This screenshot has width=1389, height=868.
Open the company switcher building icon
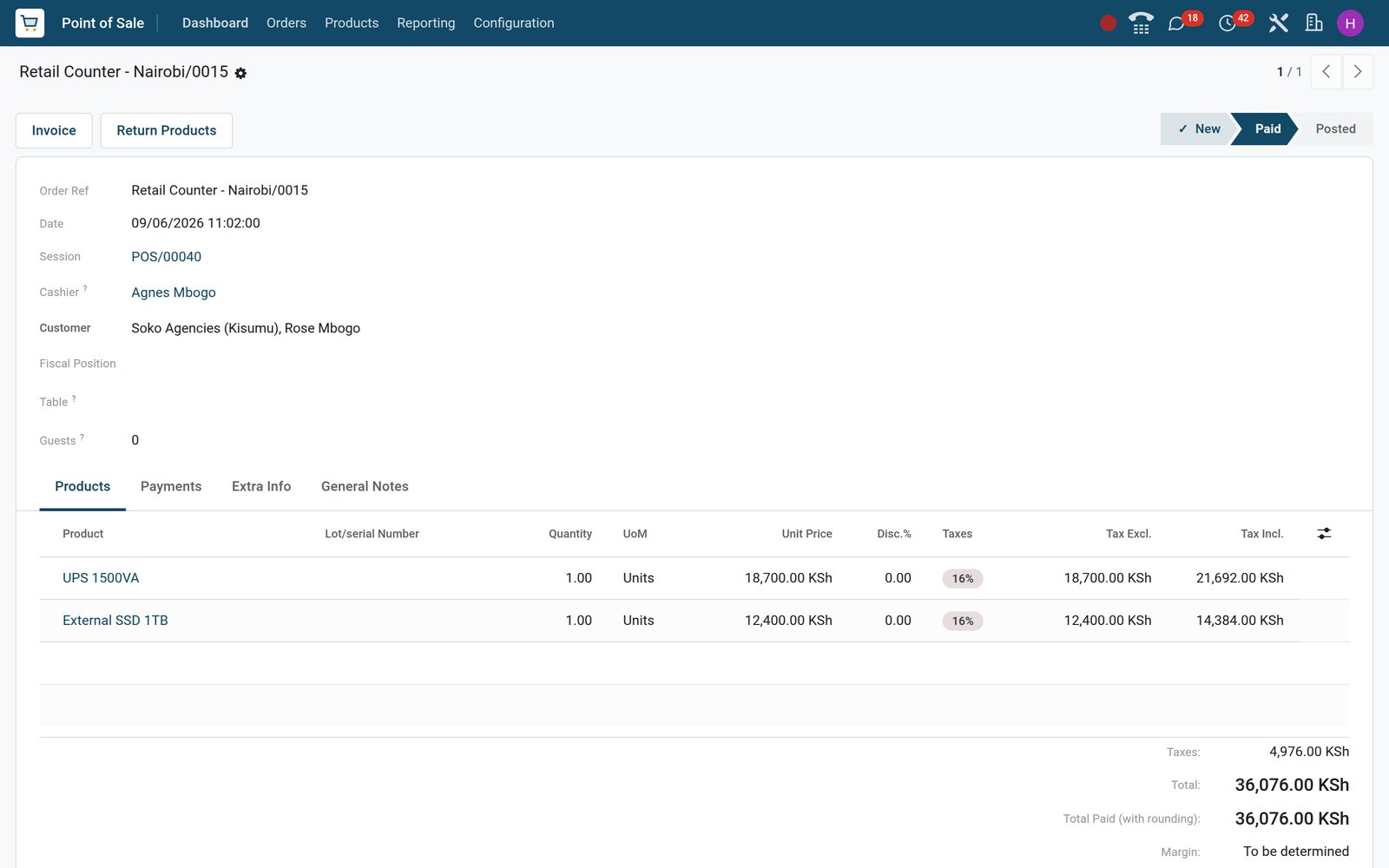pyautogui.click(x=1314, y=23)
